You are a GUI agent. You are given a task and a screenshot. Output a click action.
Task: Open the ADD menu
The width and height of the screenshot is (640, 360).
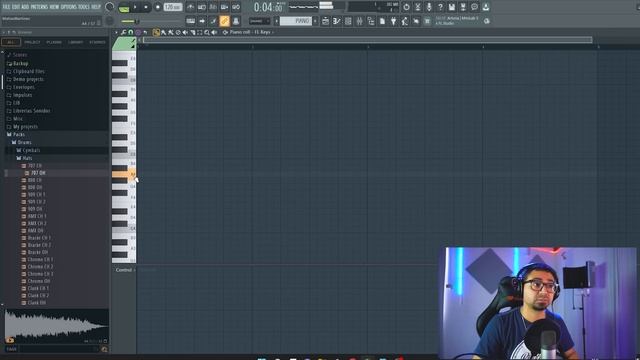coord(25,7)
